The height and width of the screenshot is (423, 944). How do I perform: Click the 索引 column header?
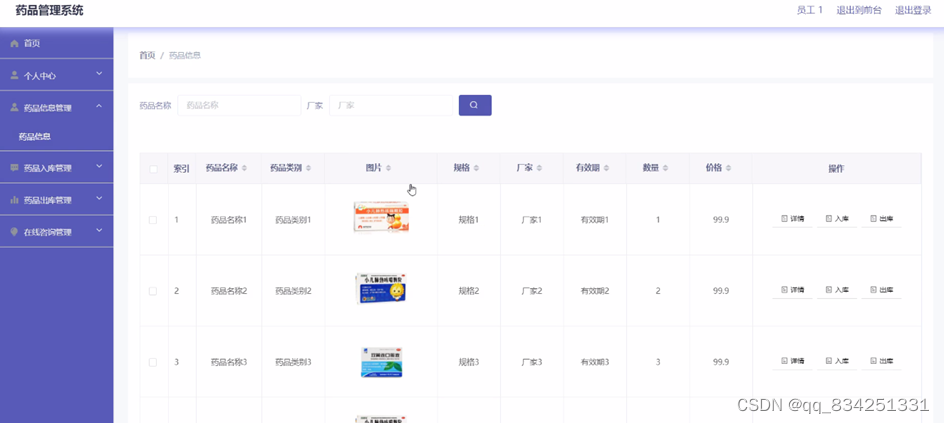(182, 169)
